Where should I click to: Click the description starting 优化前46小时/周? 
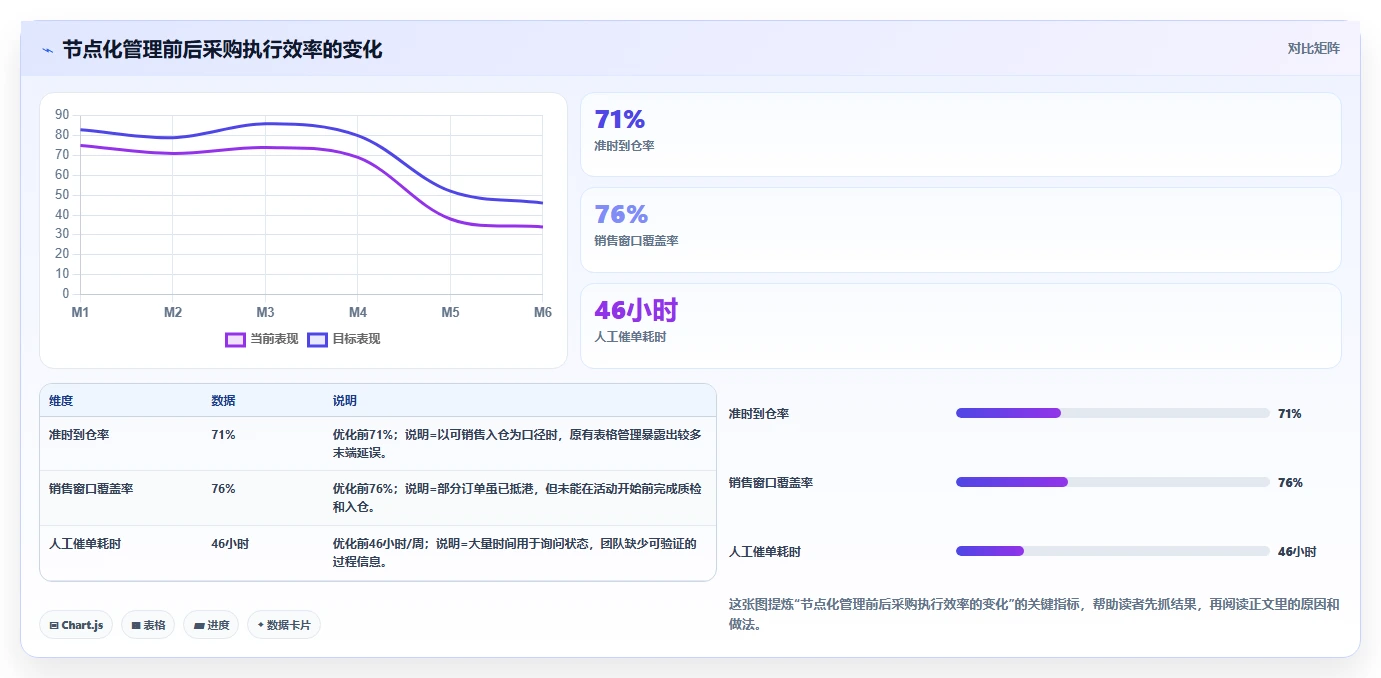click(x=515, y=553)
